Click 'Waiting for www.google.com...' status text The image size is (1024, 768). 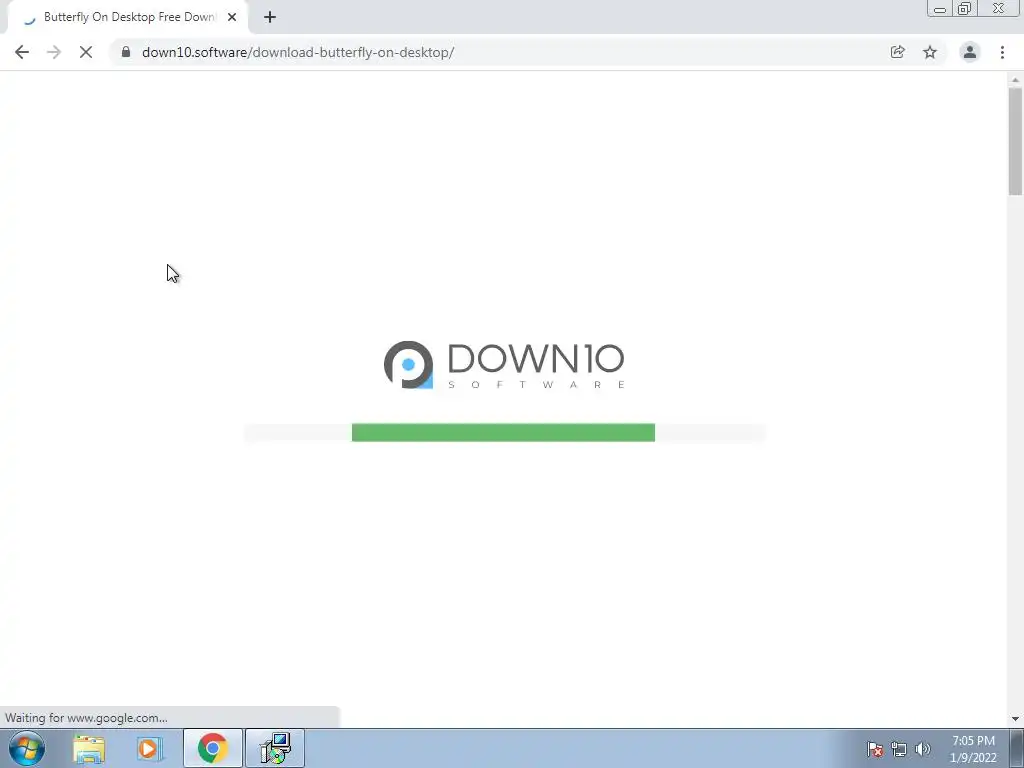86,718
